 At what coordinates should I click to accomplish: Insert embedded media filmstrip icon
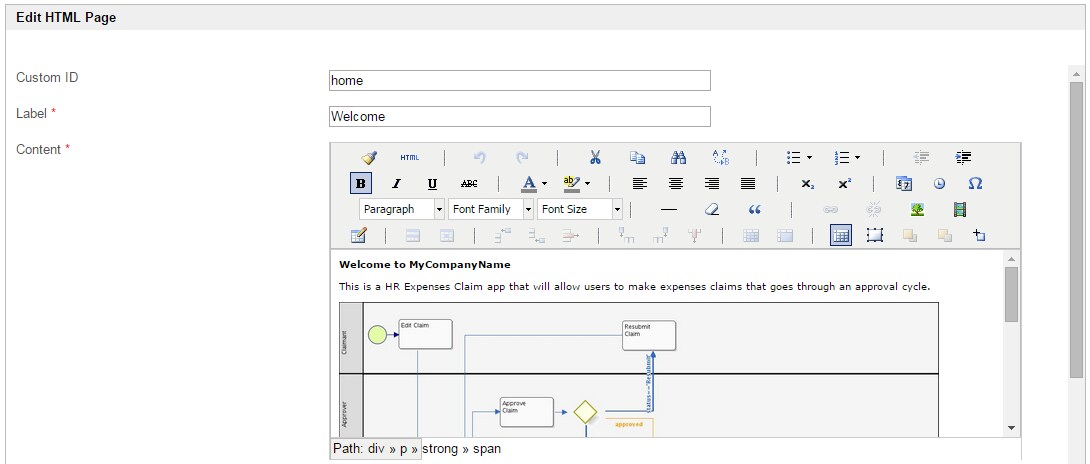[x=960, y=209]
